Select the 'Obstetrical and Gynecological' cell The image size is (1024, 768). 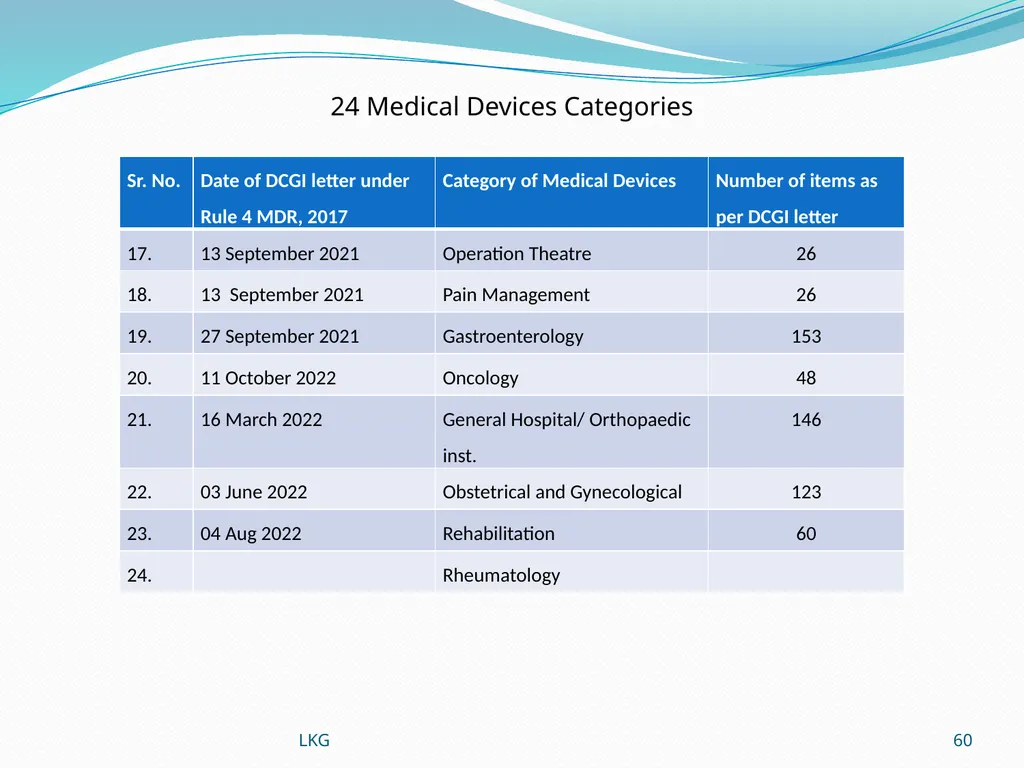(571, 489)
